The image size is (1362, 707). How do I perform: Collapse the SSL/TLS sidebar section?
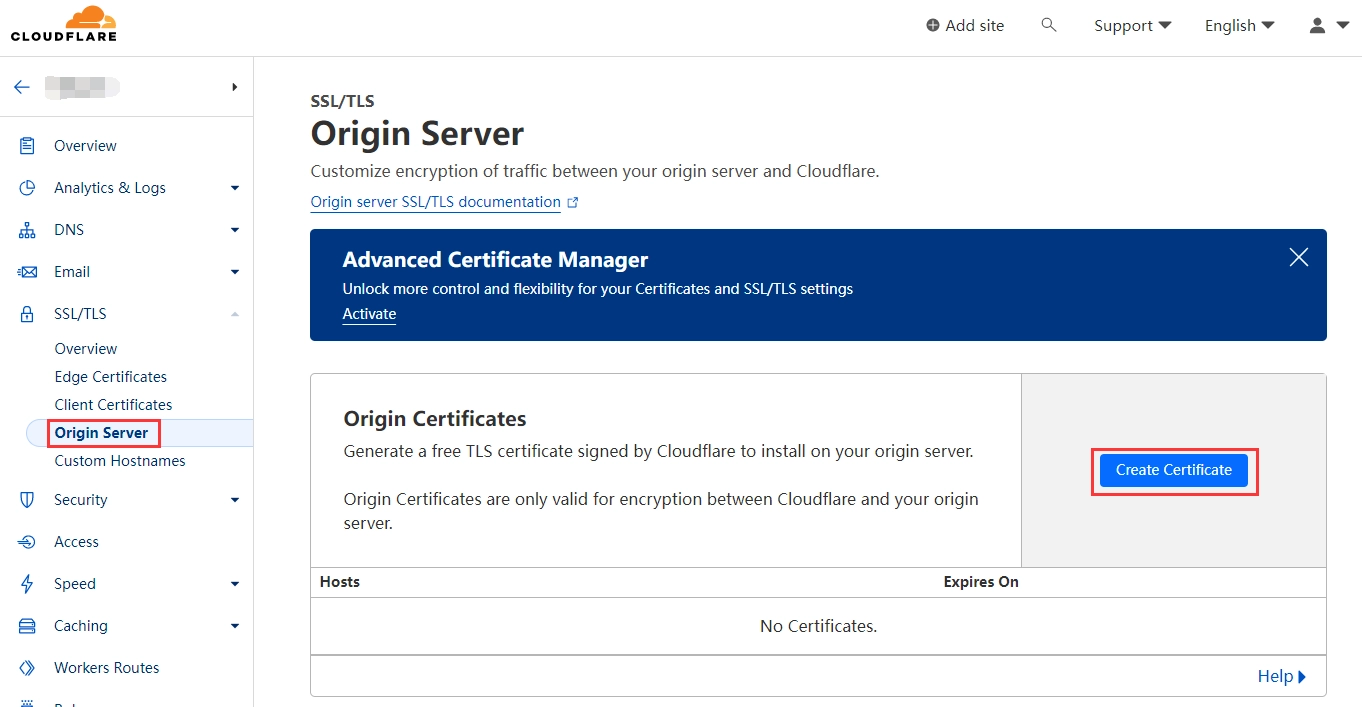point(234,314)
